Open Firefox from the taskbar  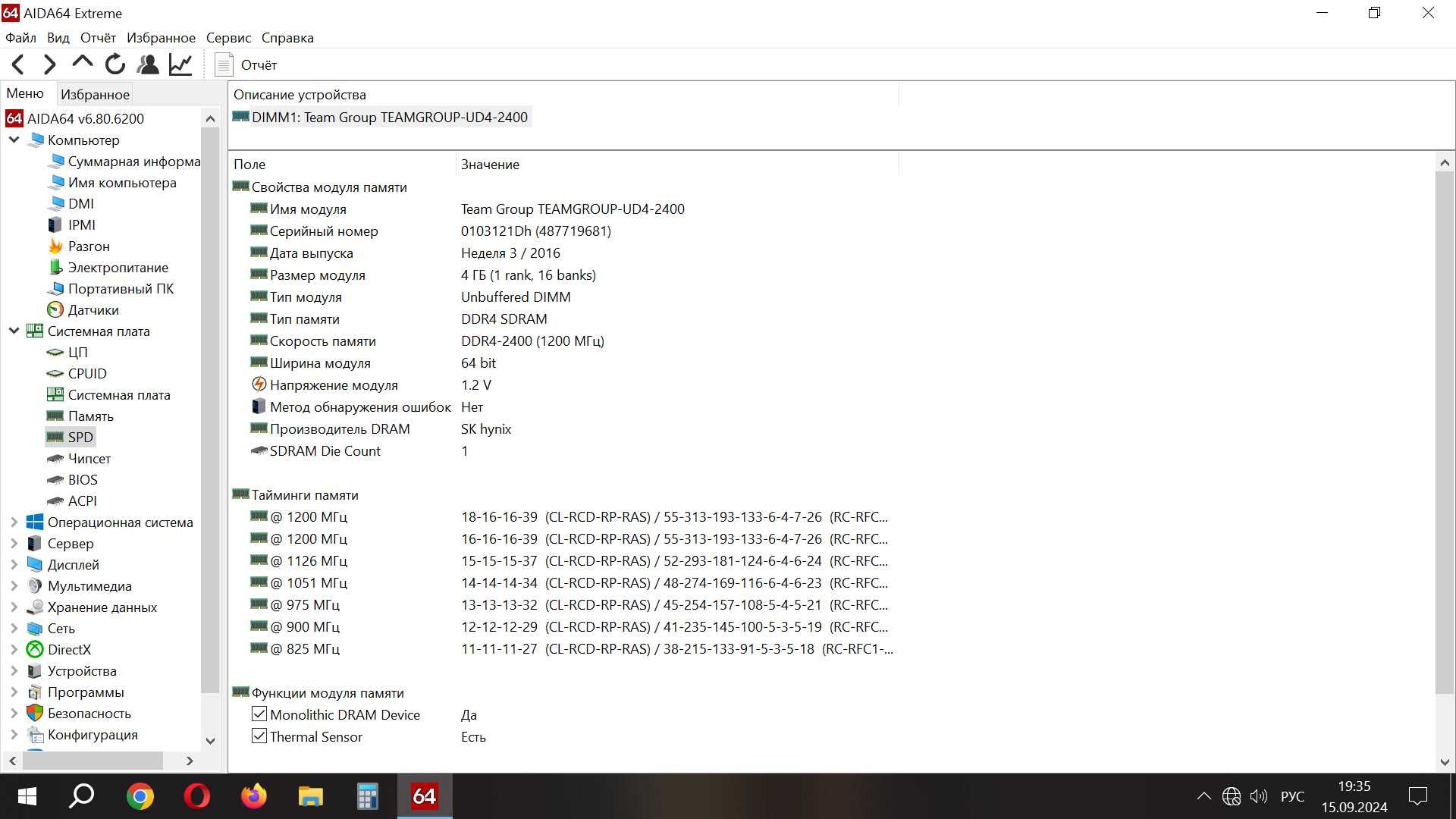(253, 796)
